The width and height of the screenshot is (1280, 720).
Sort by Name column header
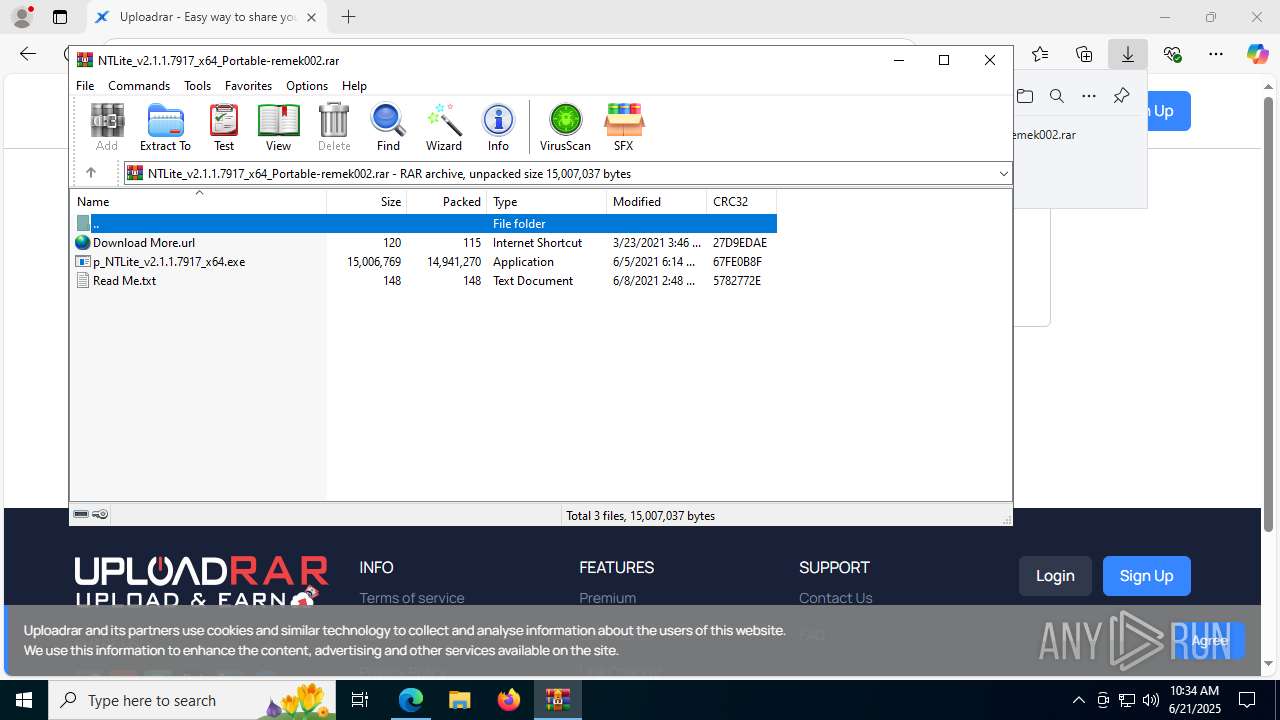[198, 202]
